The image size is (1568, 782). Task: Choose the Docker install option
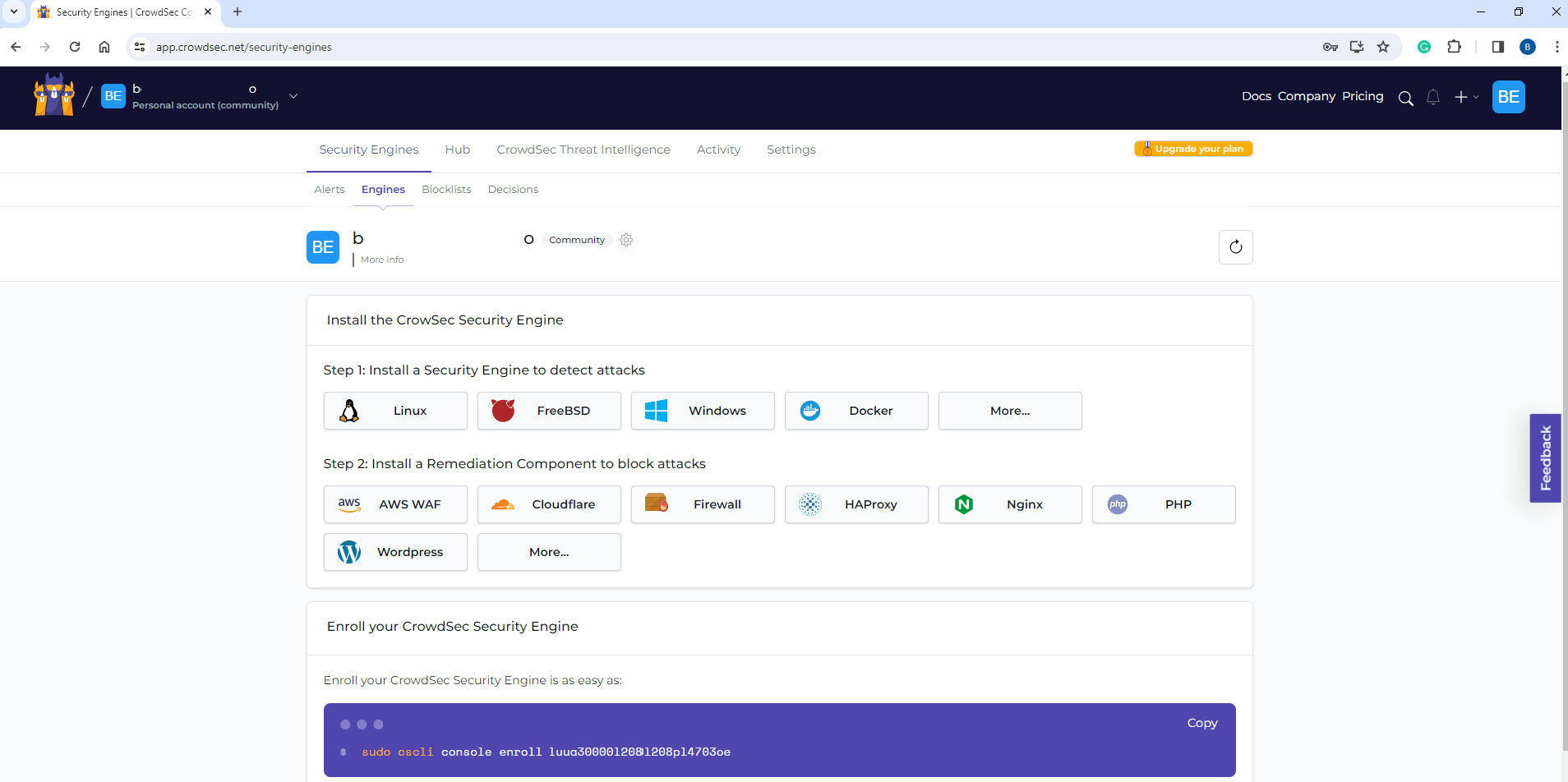point(855,411)
